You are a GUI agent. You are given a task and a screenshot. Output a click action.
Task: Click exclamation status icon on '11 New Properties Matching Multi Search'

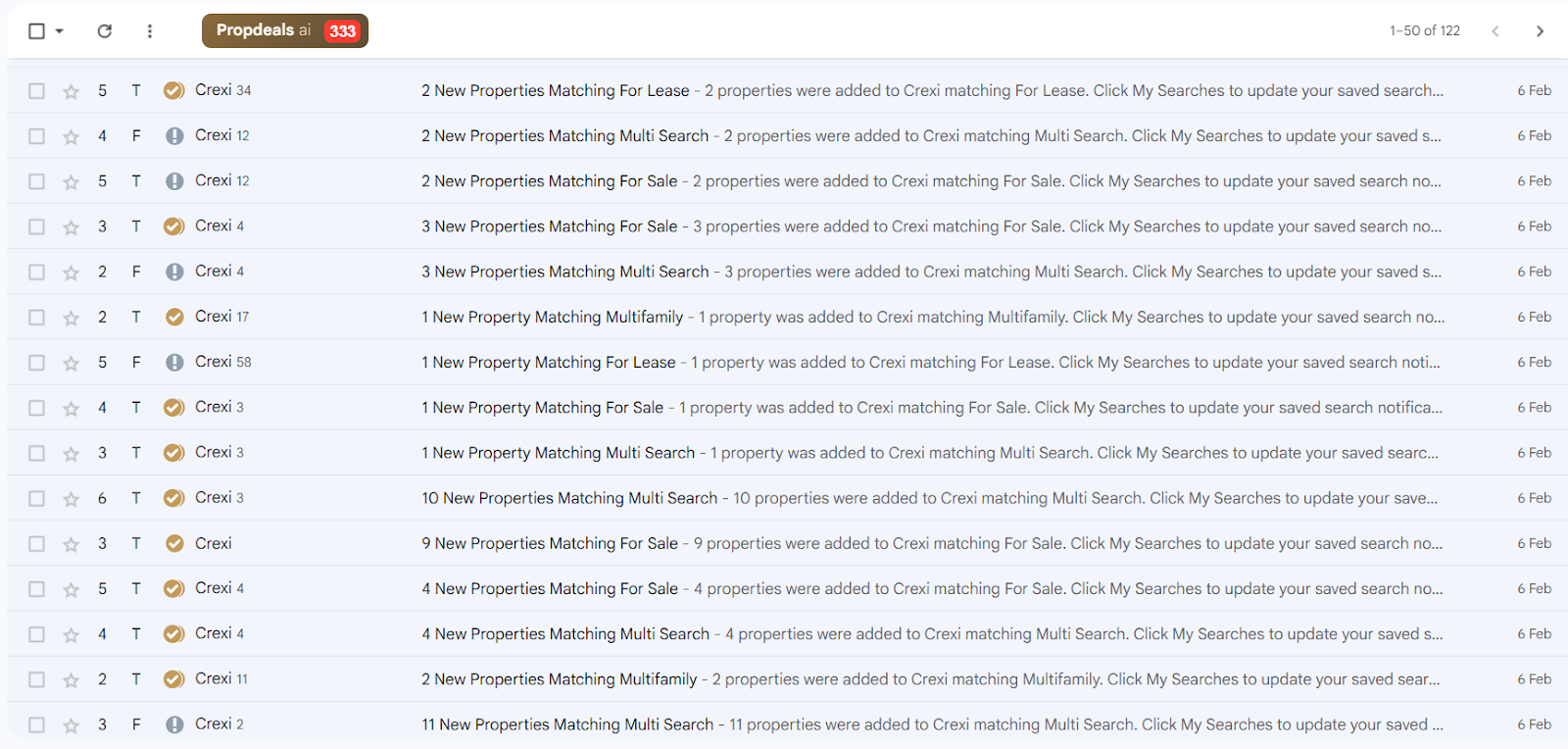pos(174,724)
